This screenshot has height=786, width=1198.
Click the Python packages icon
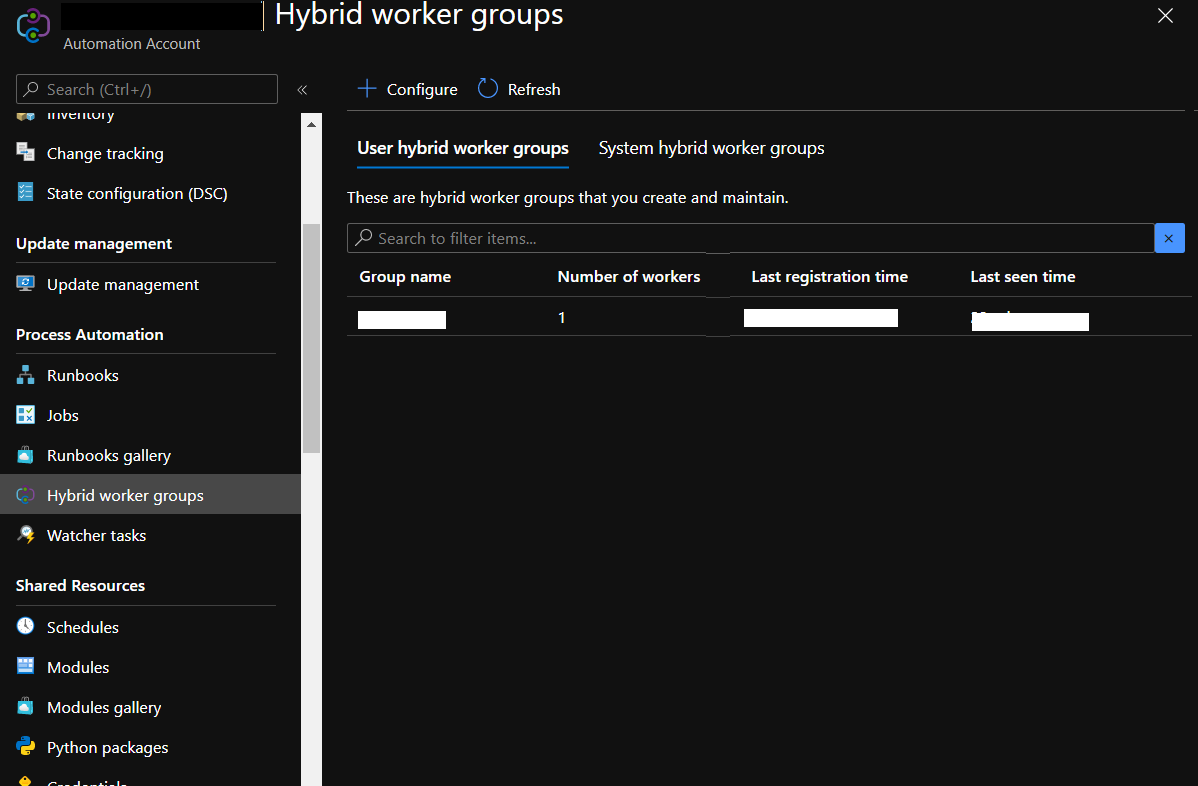tap(25, 746)
